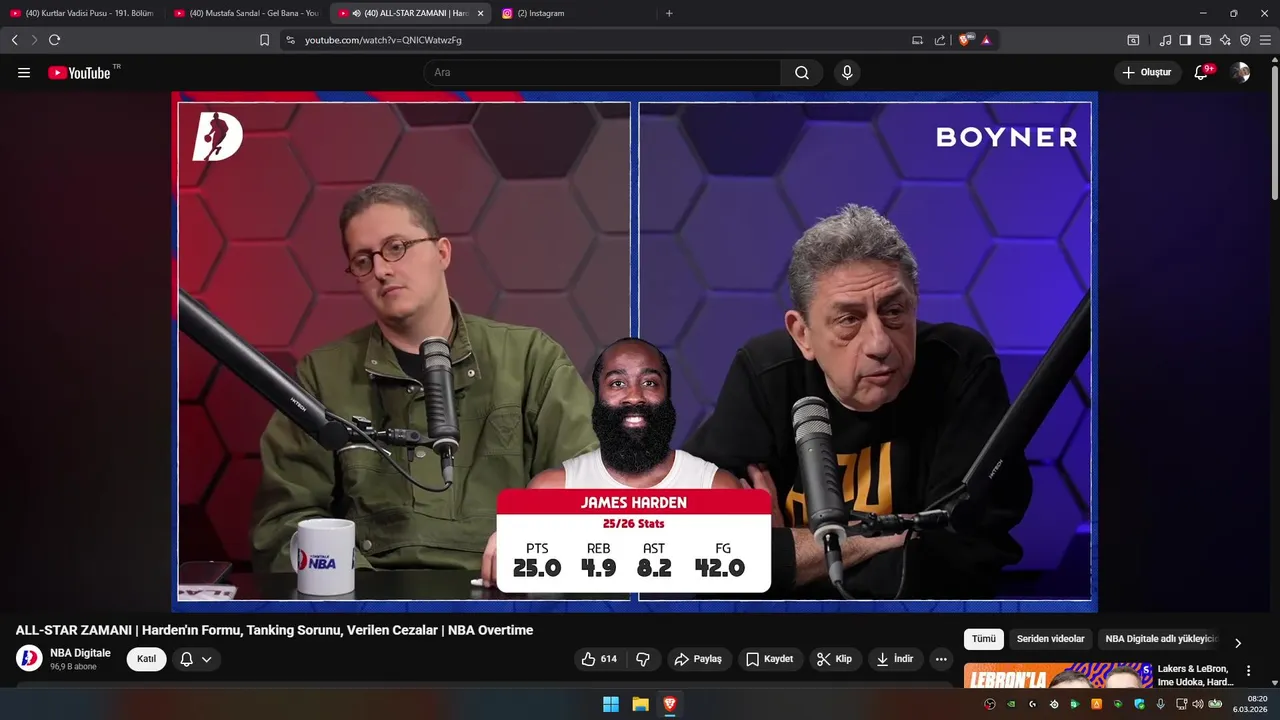Screen dimensions: 1280x720
Task: Click the video player area
Action: (634, 352)
